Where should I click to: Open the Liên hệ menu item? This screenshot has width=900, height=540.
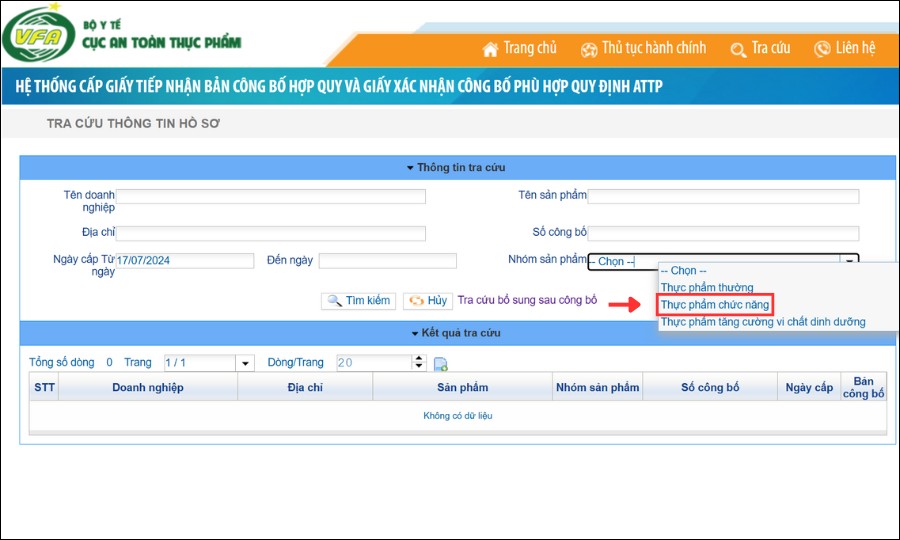coord(855,48)
